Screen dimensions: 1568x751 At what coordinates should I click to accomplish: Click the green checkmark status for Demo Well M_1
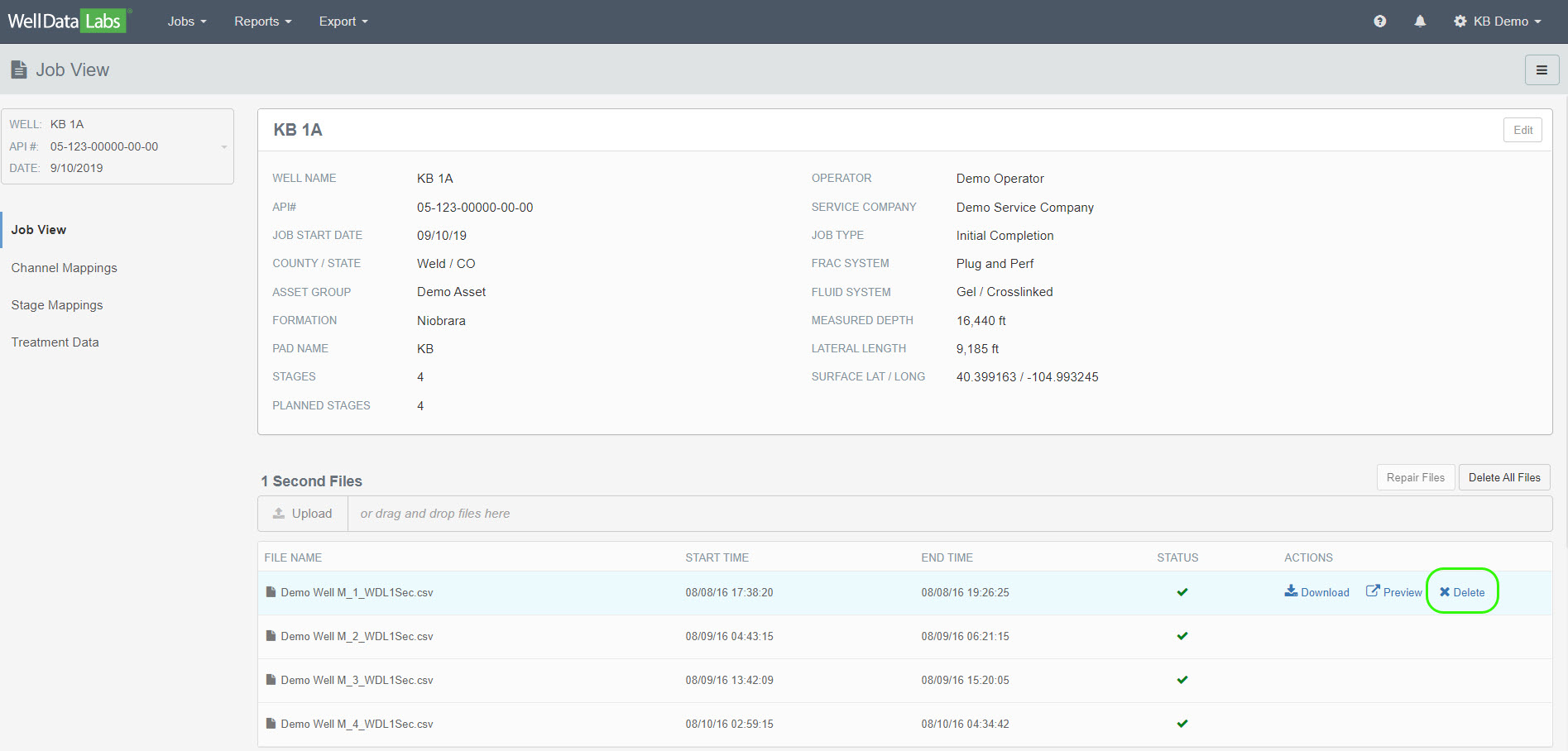coord(1182,592)
